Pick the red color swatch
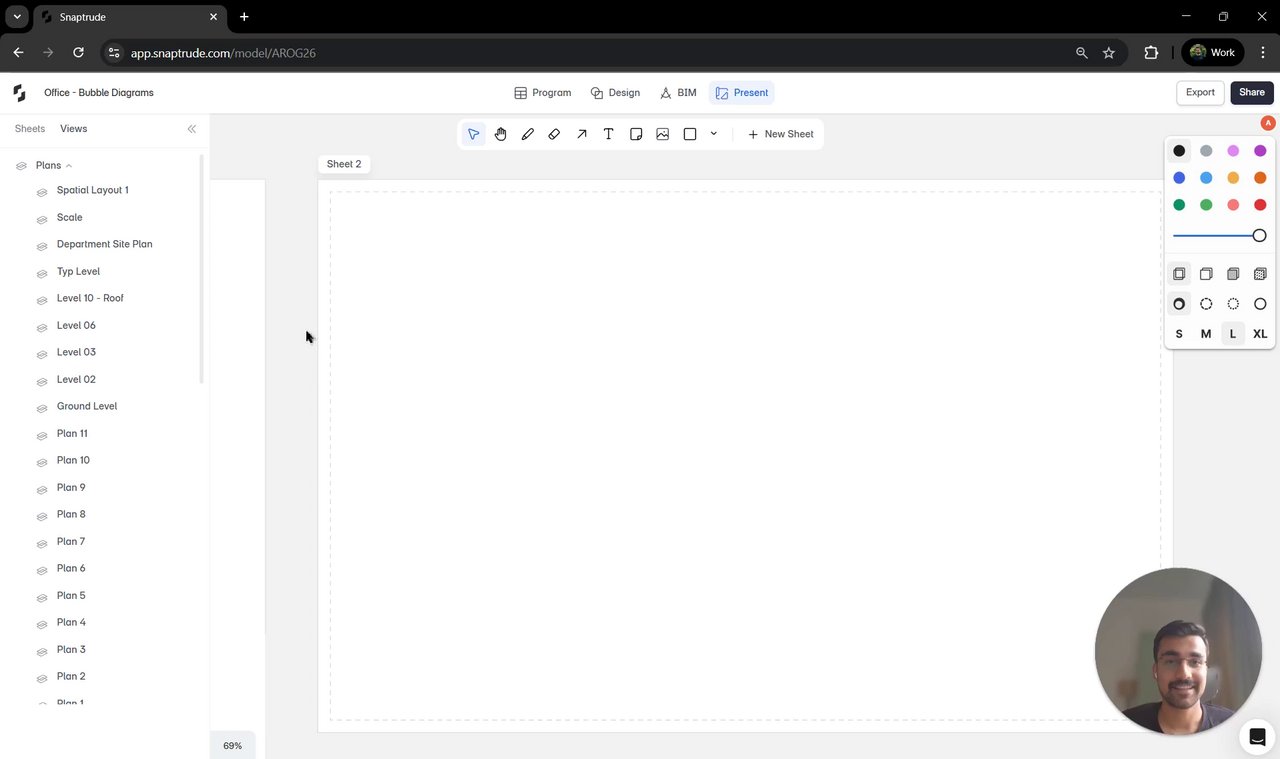 pyautogui.click(x=1260, y=205)
